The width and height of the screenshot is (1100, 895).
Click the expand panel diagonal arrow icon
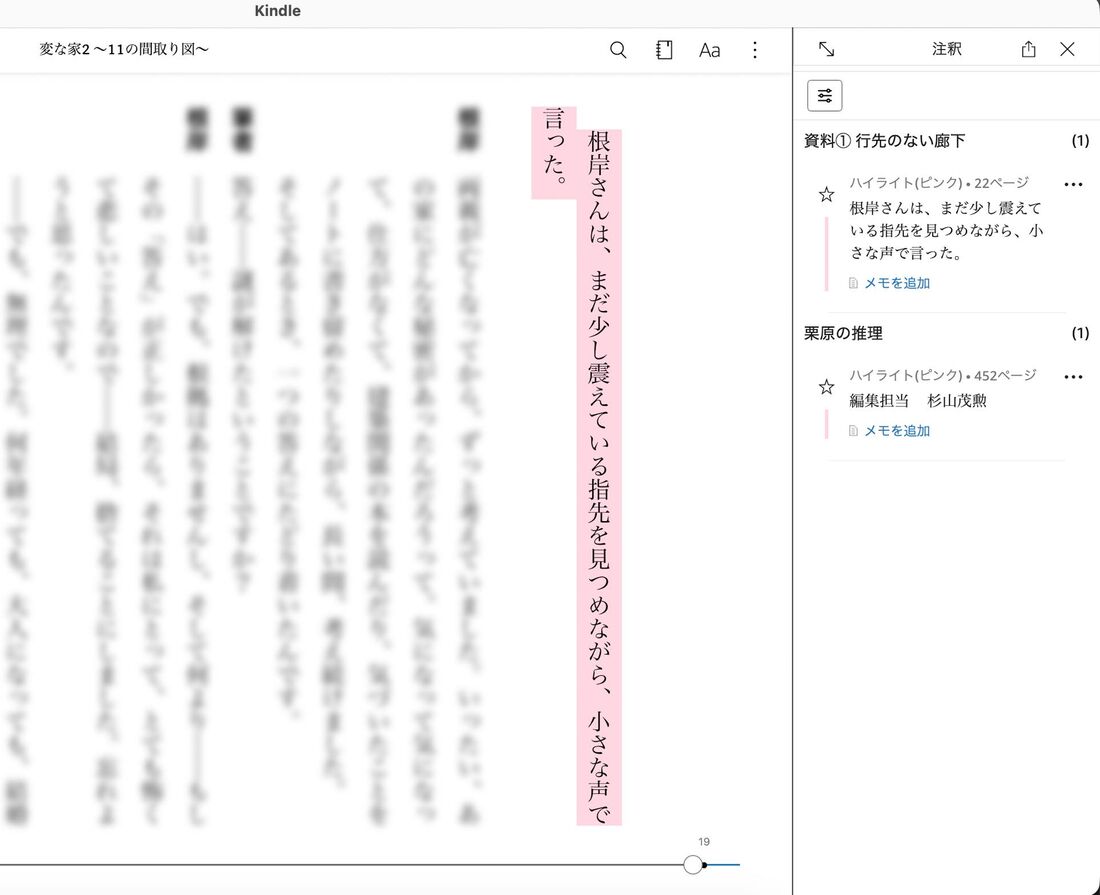(x=825, y=48)
